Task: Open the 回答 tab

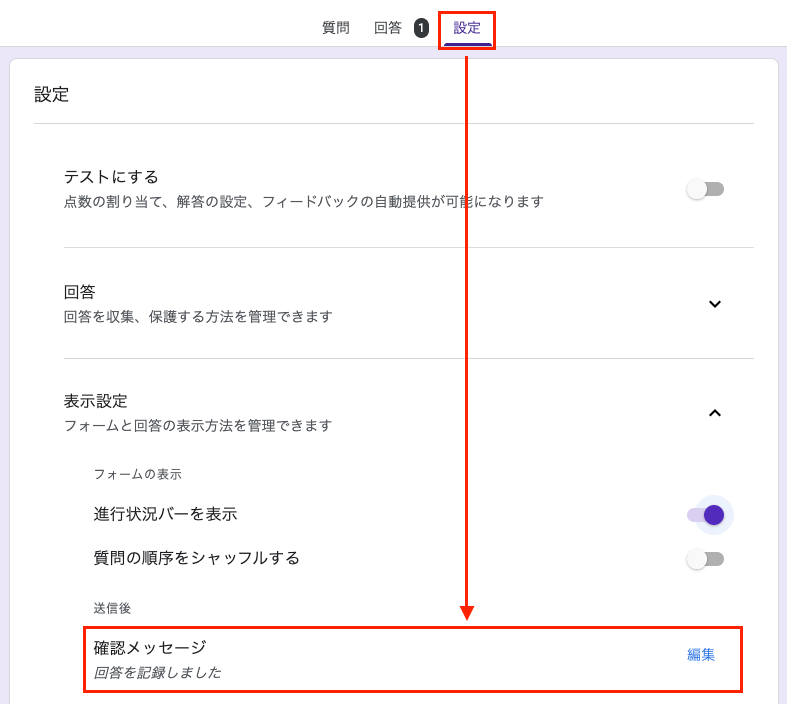Action: [x=388, y=28]
